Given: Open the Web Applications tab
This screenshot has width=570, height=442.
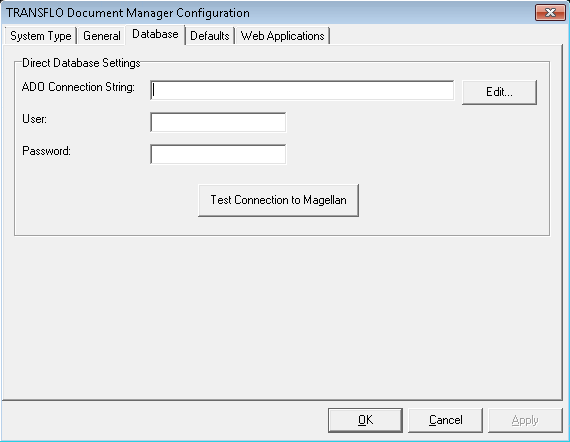Looking at the screenshot, I should pos(282,36).
